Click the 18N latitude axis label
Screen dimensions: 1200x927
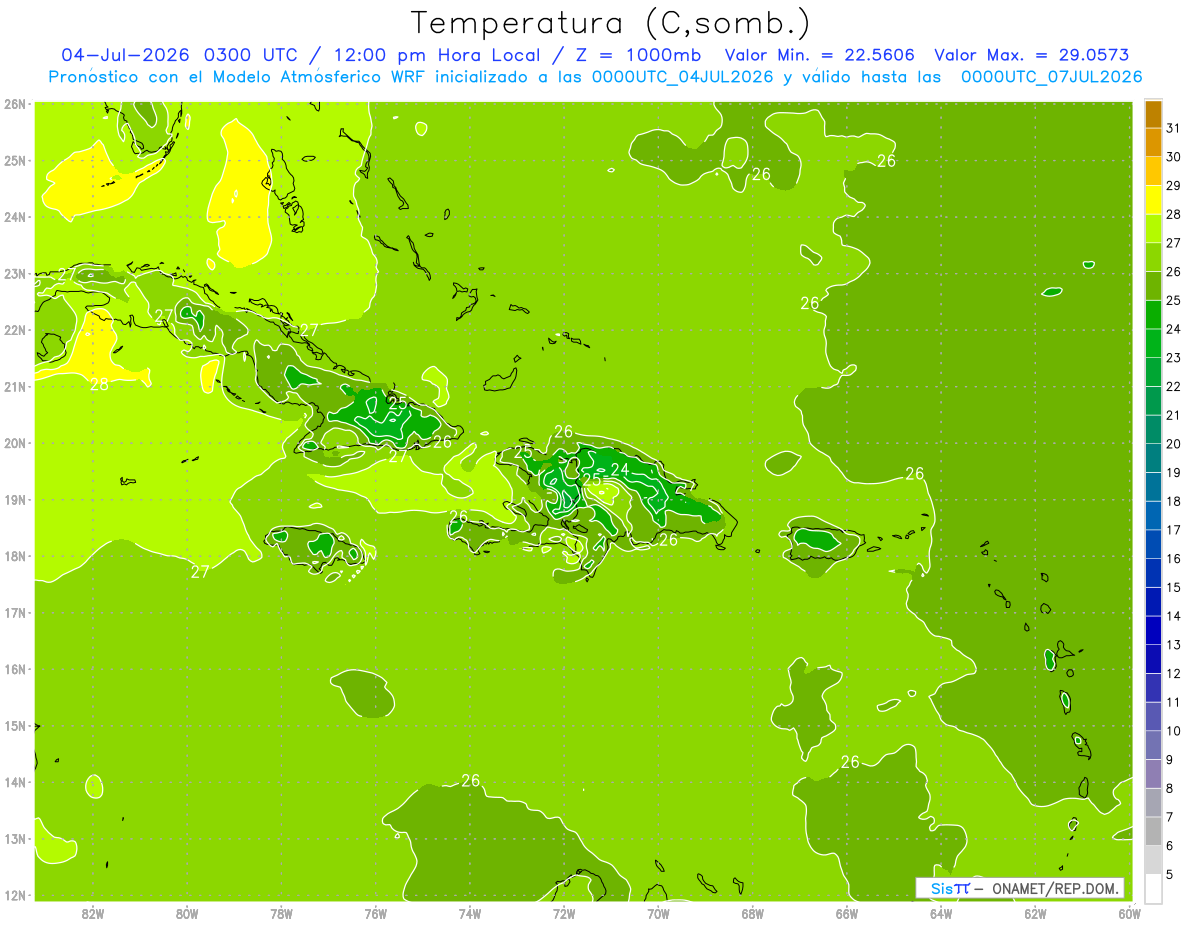14,556
